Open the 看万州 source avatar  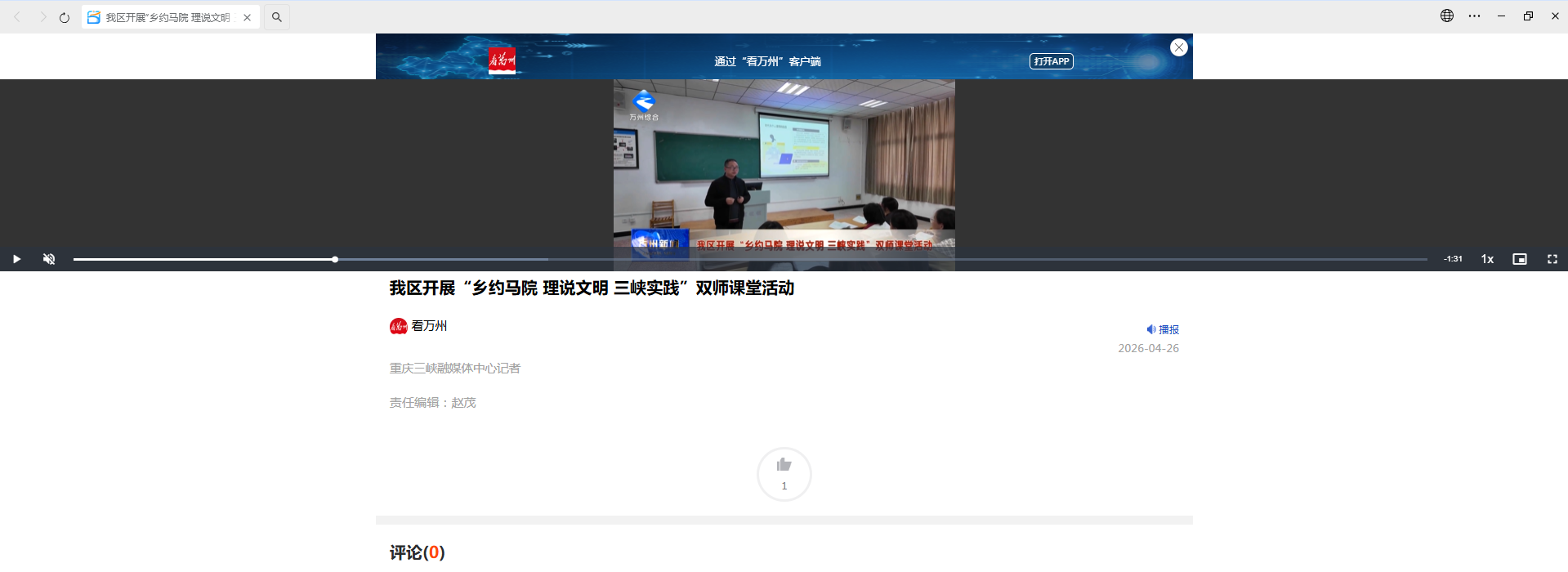click(399, 326)
